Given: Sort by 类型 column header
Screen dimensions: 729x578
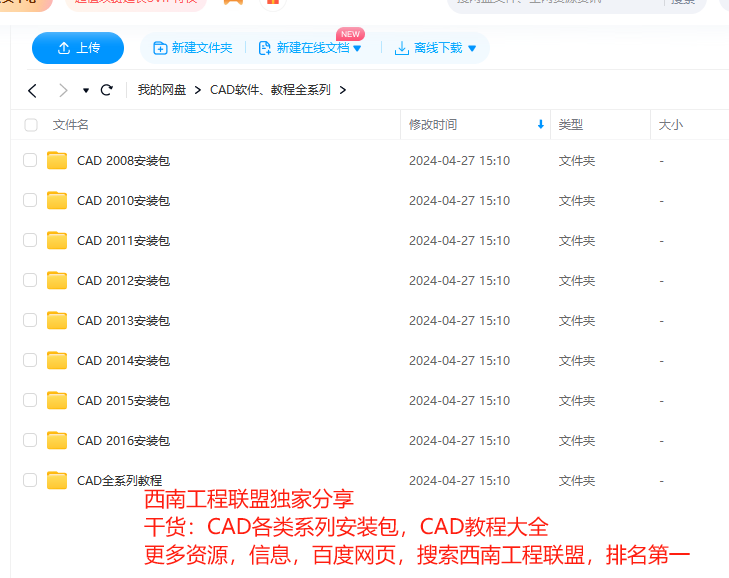Looking at the screenshot, I should click(x=570, y=125).
